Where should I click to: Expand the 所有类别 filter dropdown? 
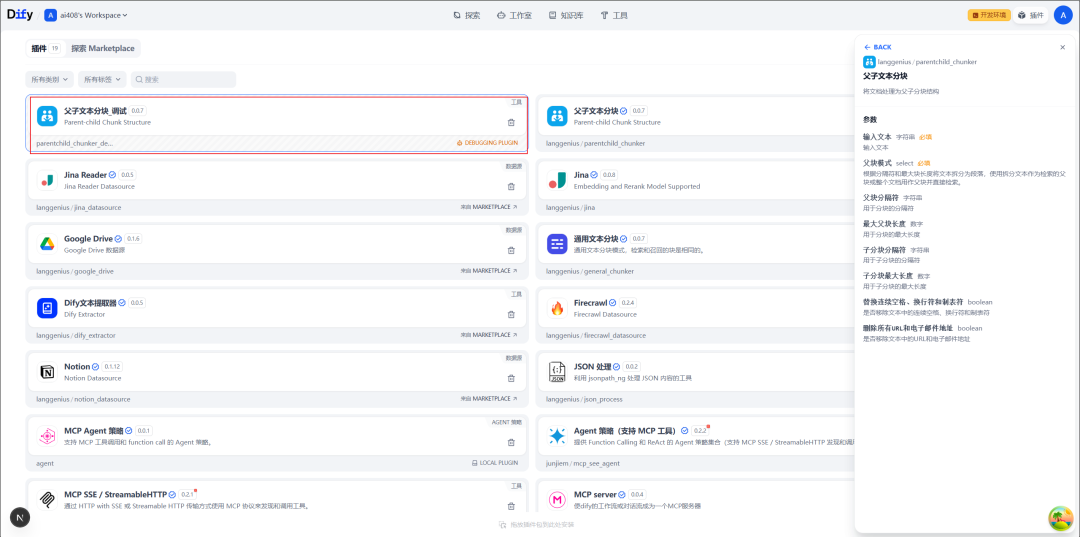click(50, 79)
